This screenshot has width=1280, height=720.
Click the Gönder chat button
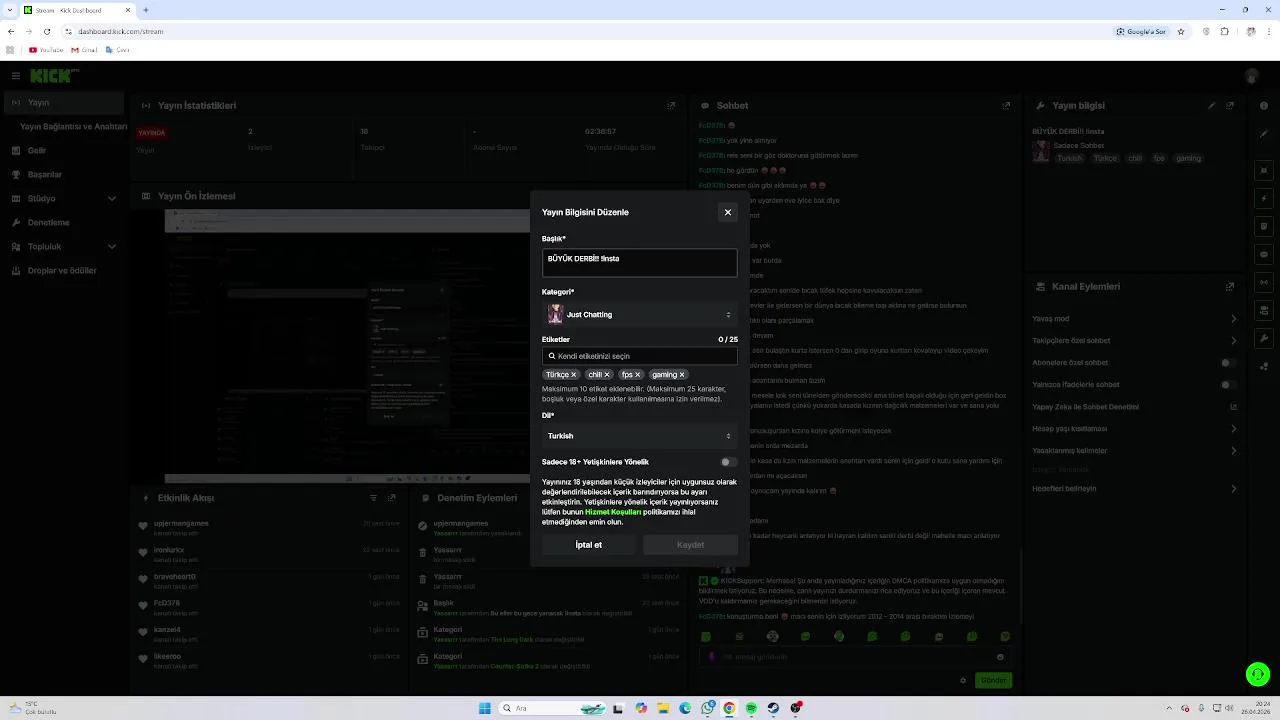pyautogui.click(x=993, y=680)
